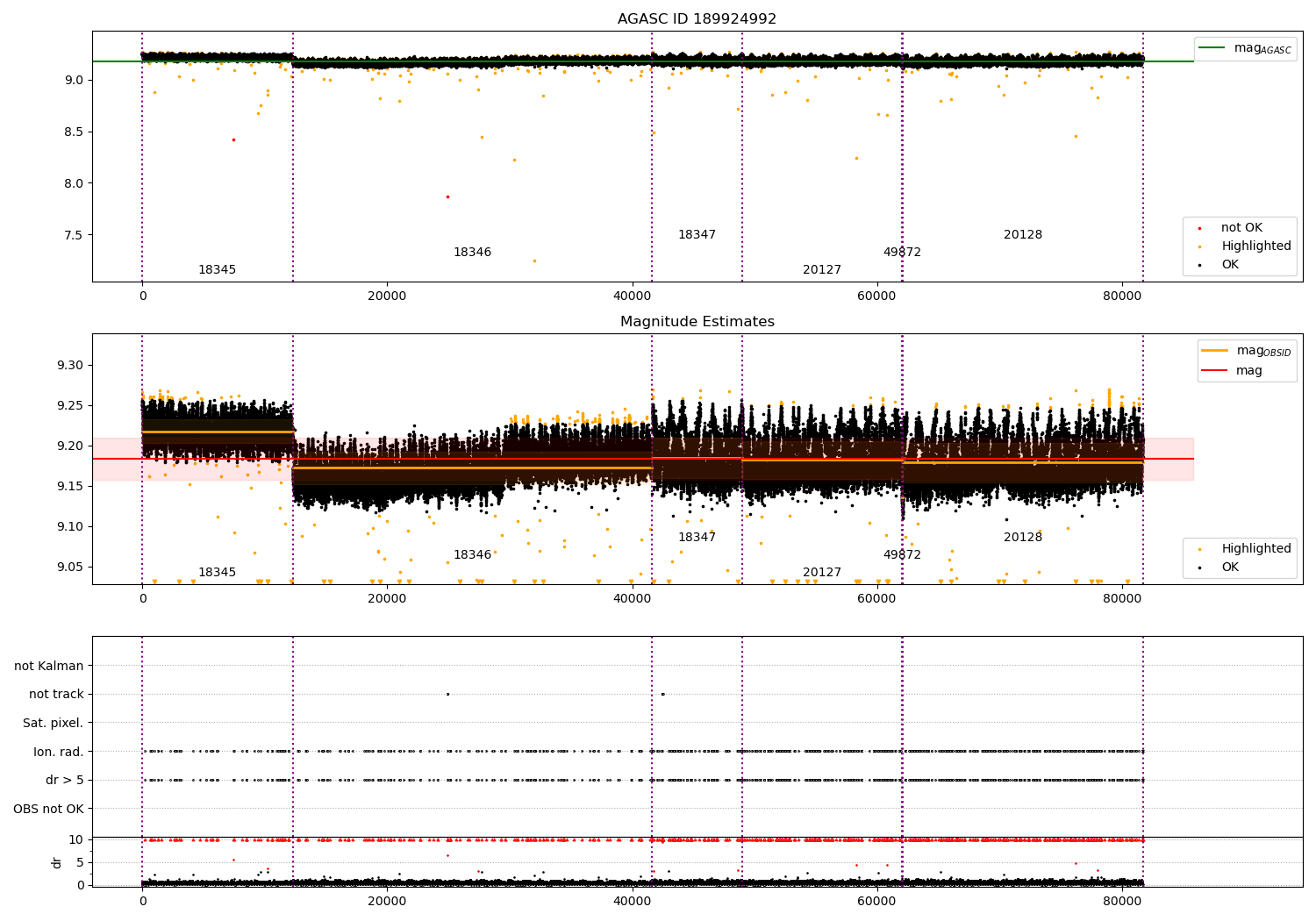Click OBSID label 49872 in top plot

[x=902, y=253]
